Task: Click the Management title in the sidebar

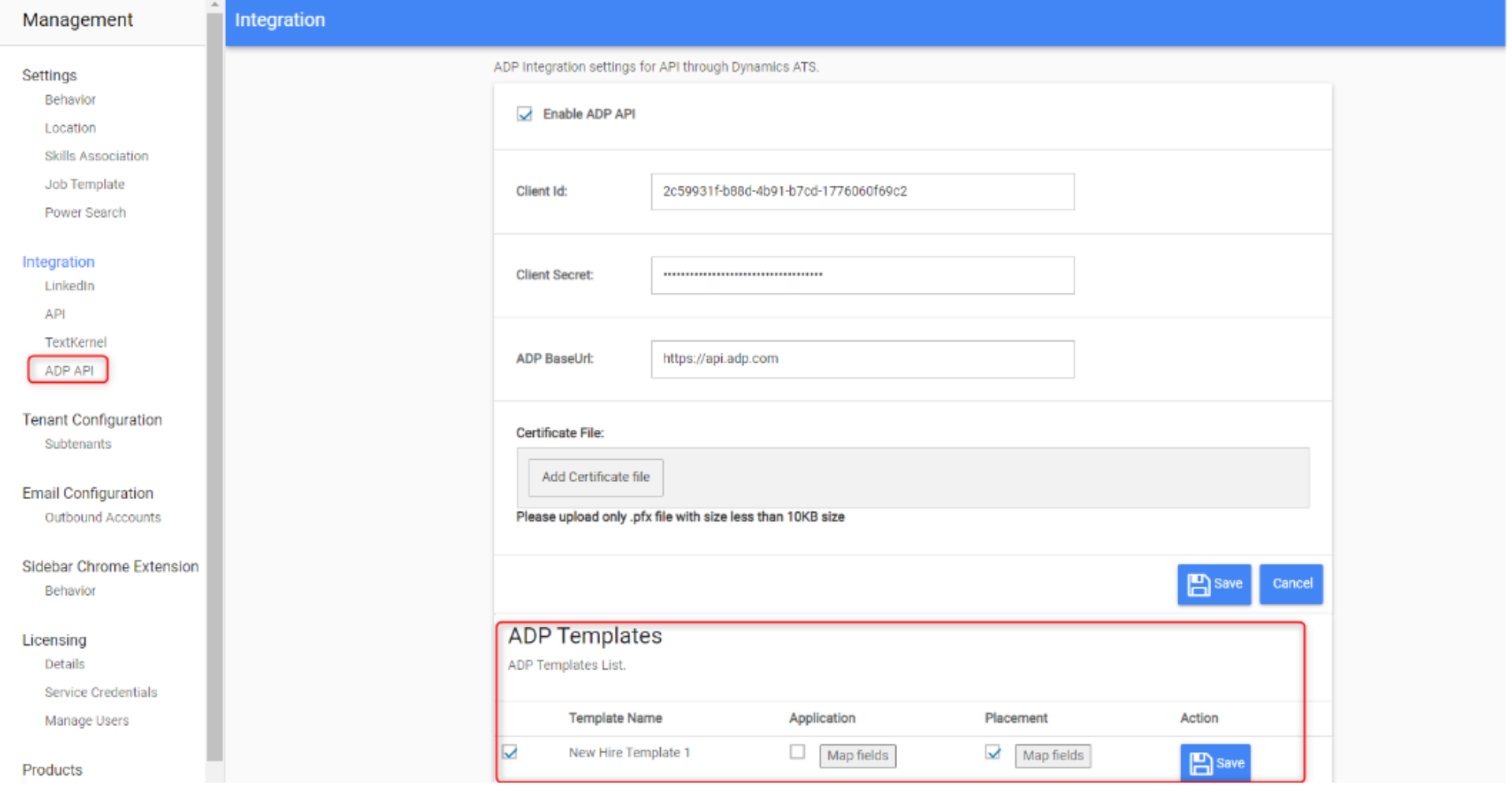Action: click(77, 20)
